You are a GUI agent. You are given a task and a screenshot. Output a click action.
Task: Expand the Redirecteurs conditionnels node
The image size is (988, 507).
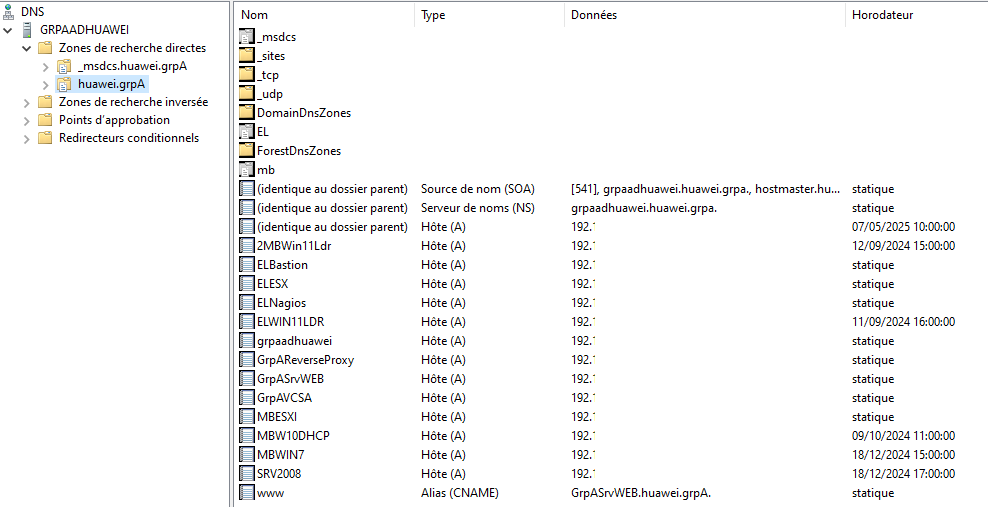coord(26,138)
